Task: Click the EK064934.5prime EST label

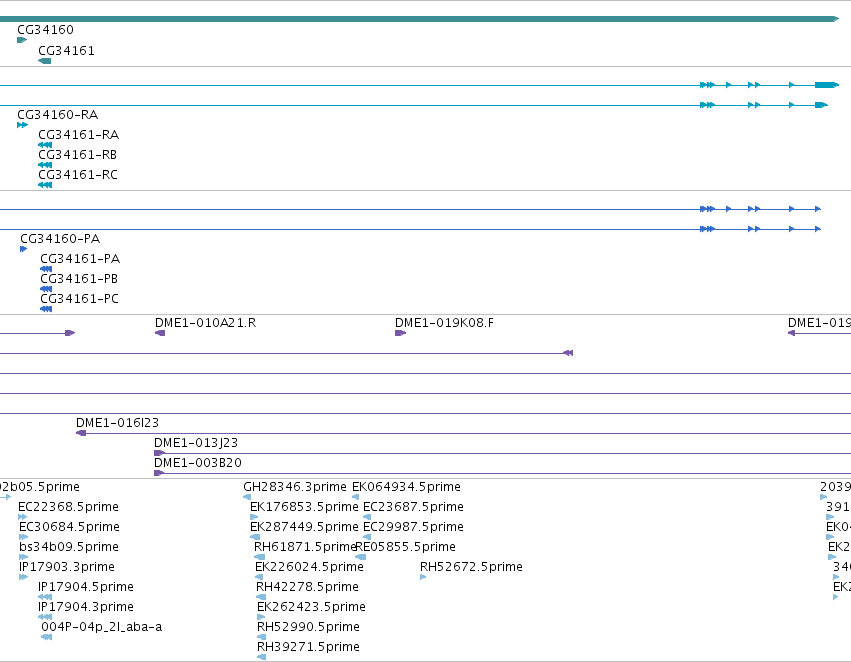Action: pos(407,487)
